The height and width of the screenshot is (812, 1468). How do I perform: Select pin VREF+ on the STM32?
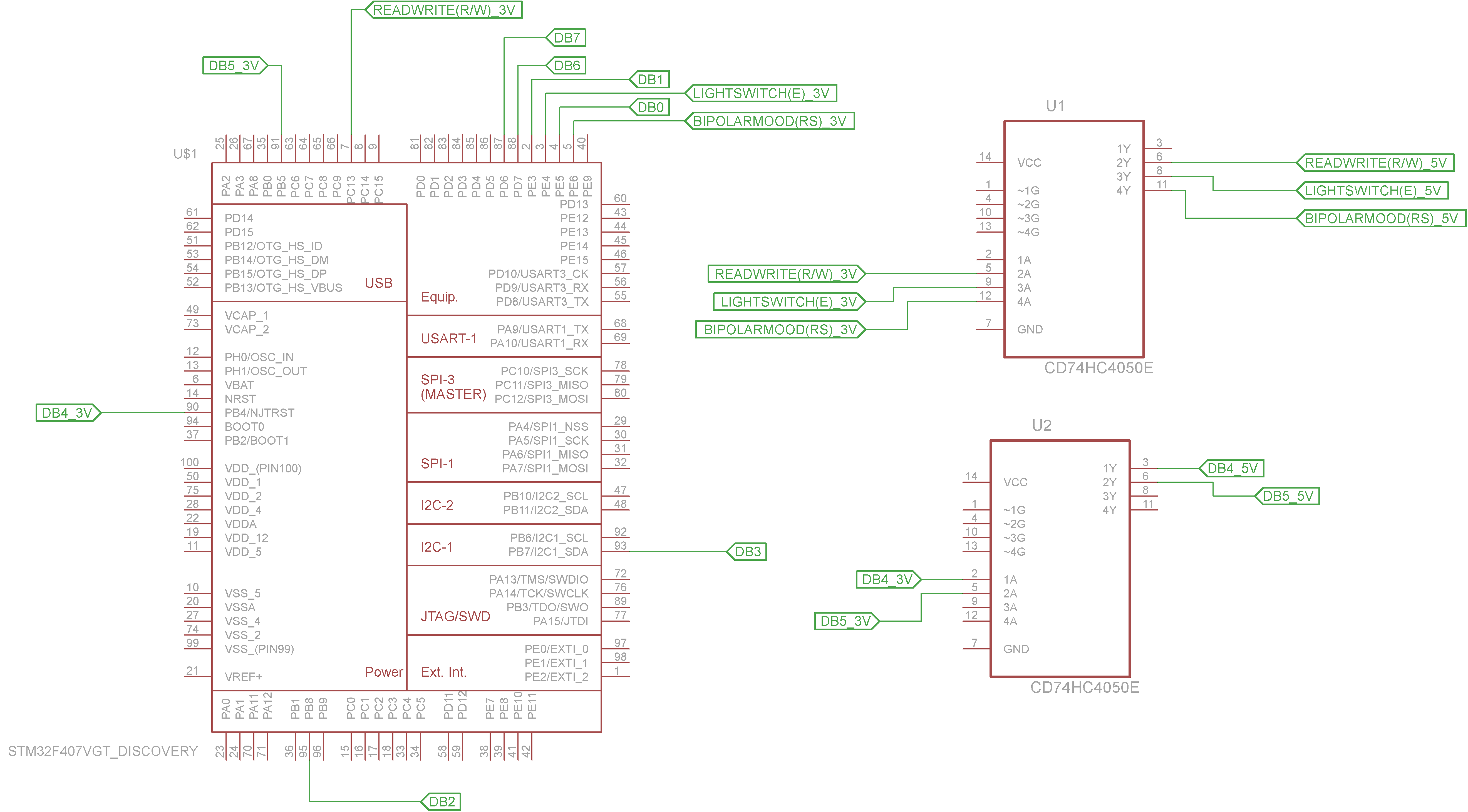243,677
